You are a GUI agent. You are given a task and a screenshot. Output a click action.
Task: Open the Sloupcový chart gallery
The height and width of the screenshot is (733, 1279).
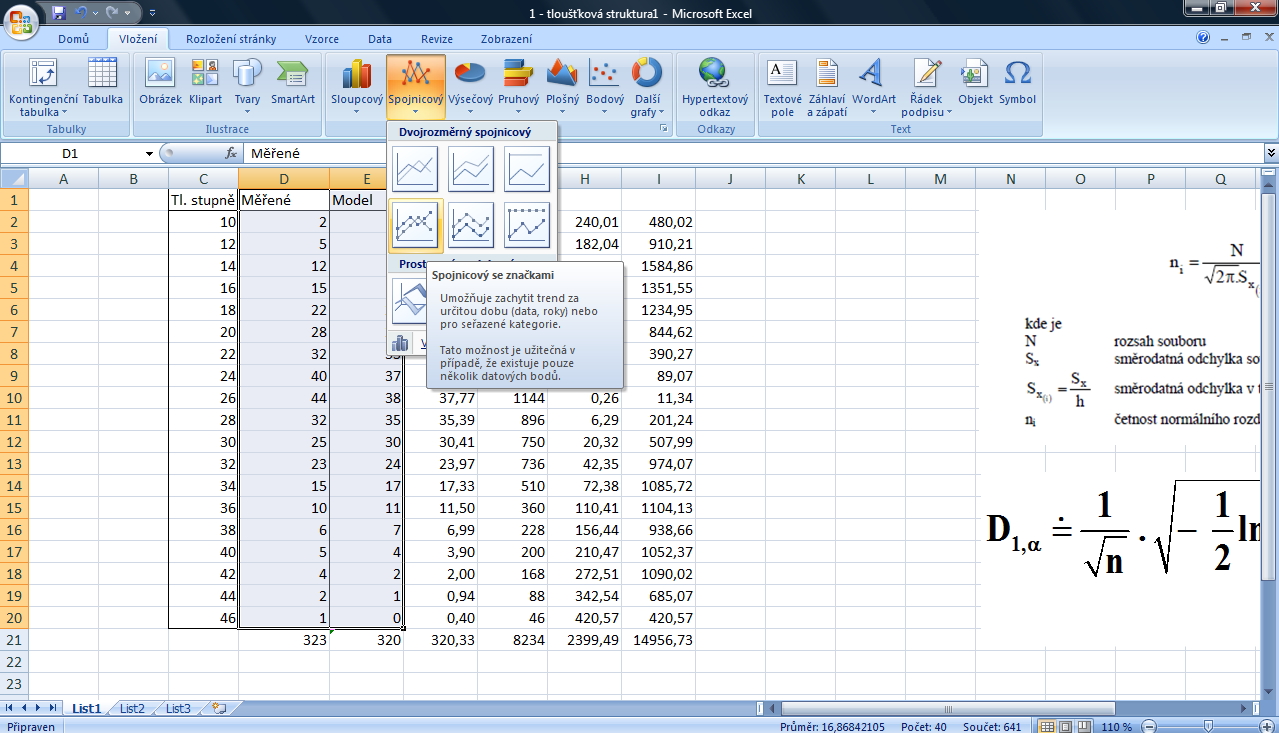click(357, 88)
